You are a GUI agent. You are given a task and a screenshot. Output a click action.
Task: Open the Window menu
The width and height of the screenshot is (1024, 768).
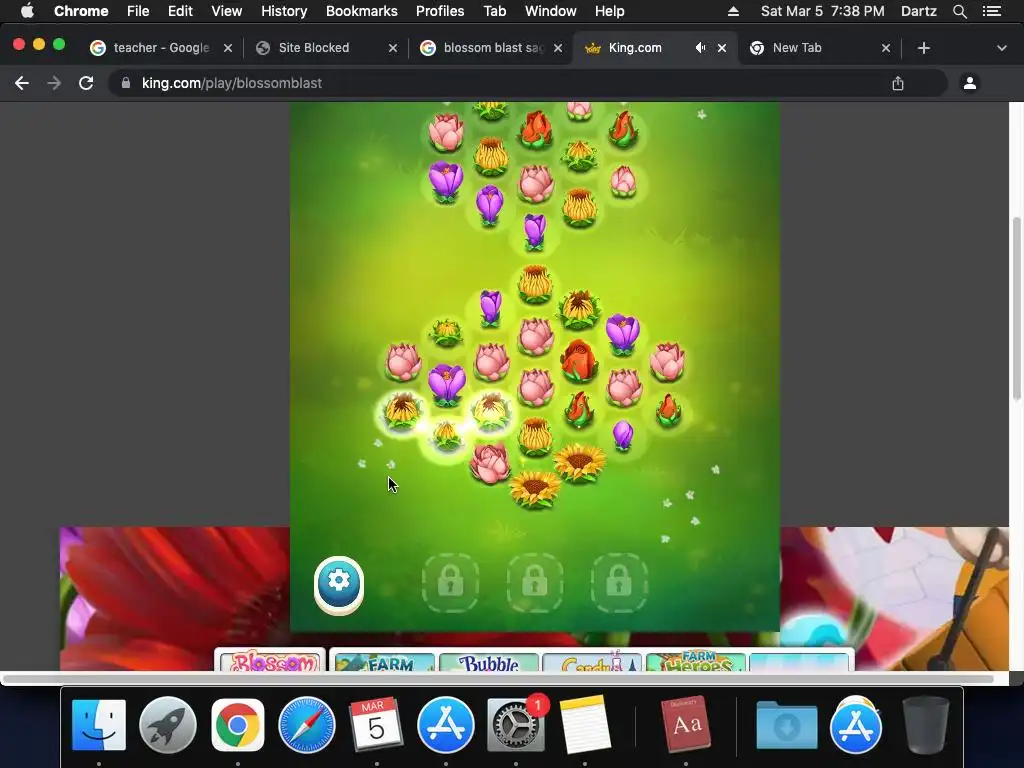[551, 11]
